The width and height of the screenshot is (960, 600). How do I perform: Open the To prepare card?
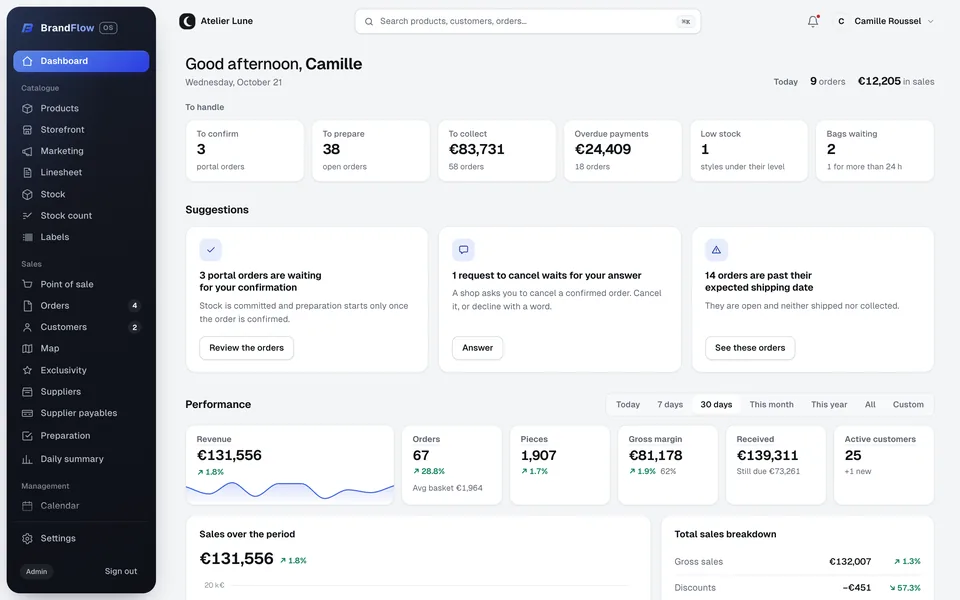(371, 151)
